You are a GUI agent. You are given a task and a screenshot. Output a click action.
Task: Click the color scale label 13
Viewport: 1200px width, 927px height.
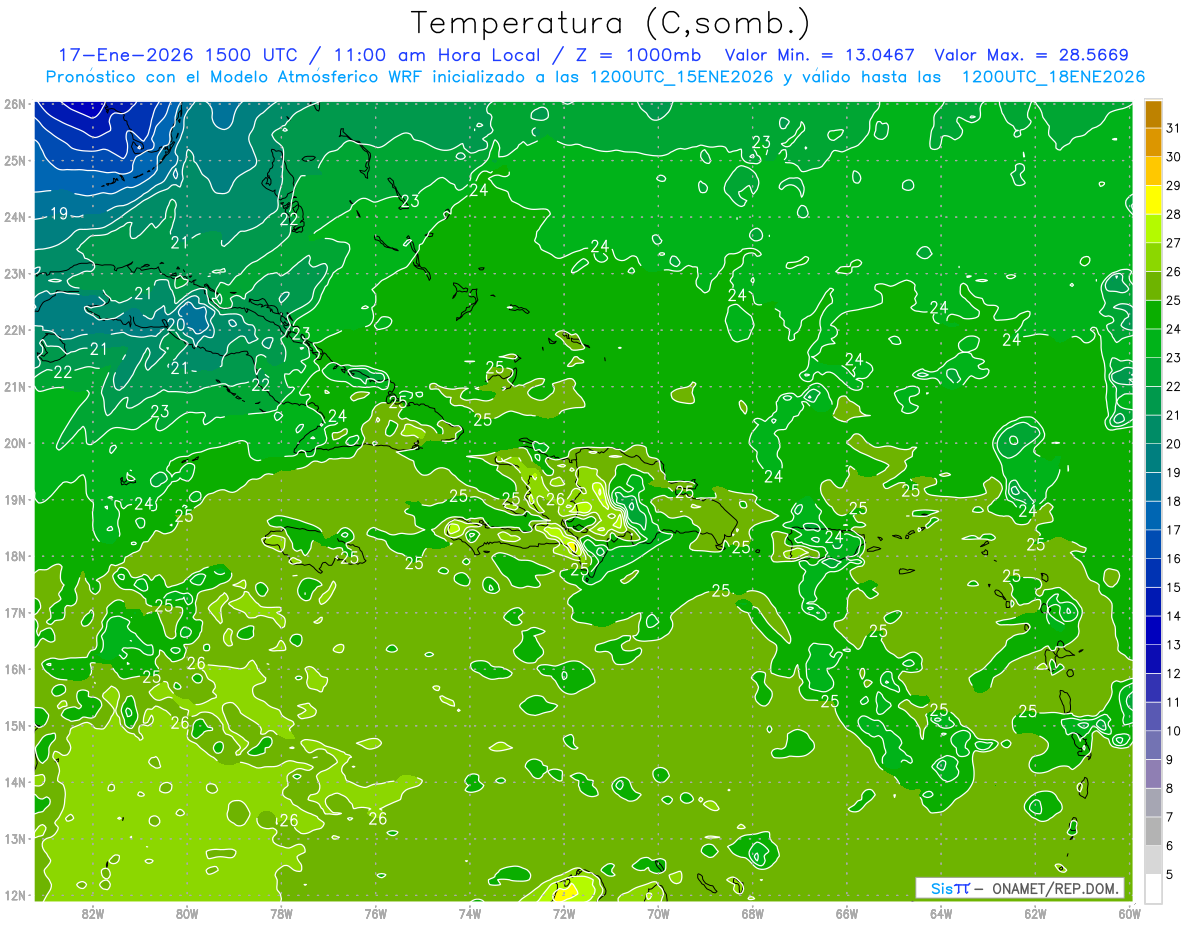[1174, 645]
